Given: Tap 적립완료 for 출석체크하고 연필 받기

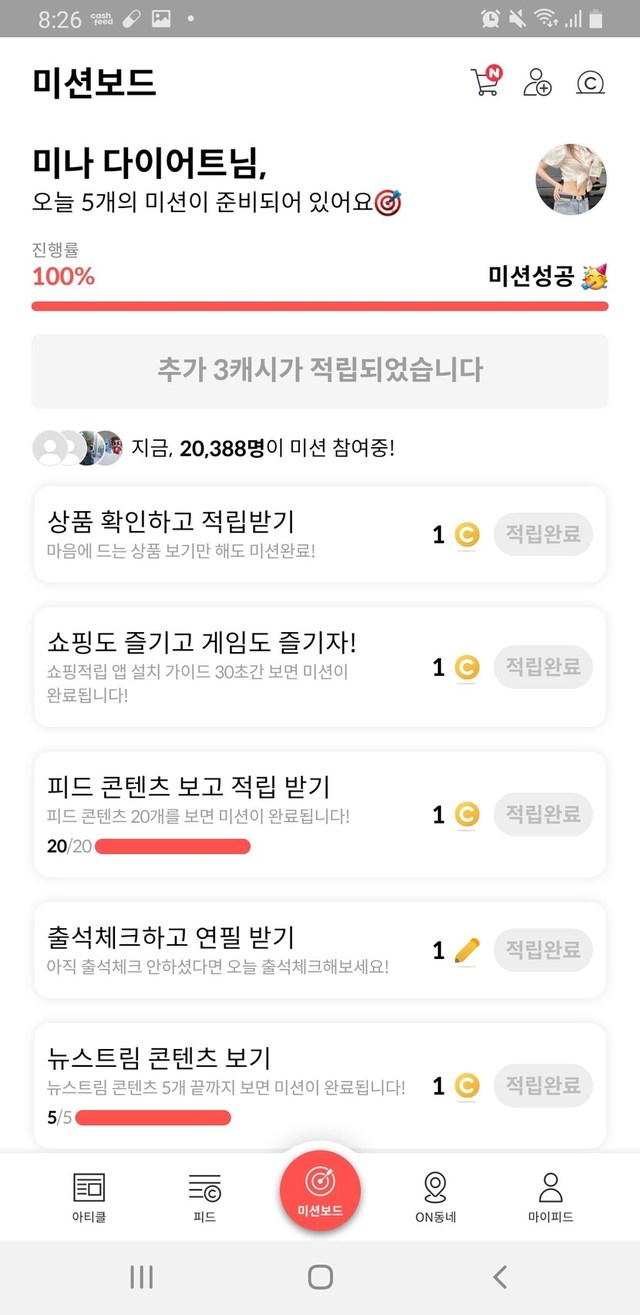Looking at the screenshot, I should pyautogui.click(x=543, y=949).
